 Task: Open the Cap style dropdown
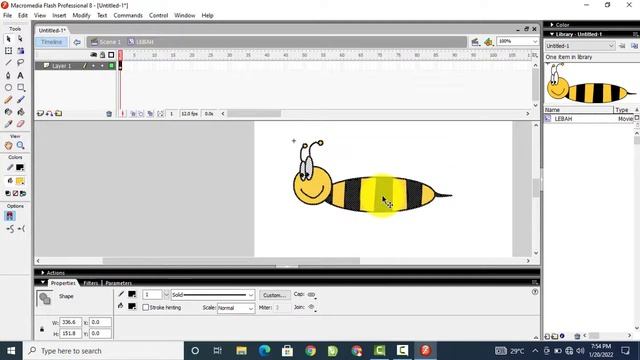(312, 295)
